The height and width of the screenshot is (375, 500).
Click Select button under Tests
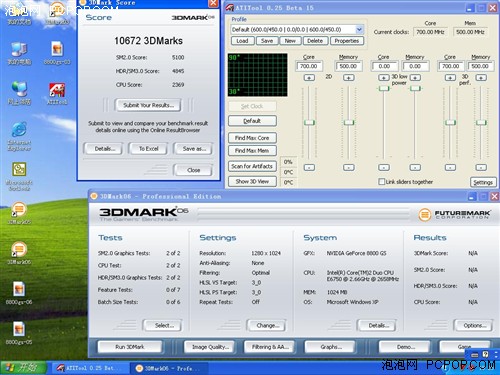coord(163,325)
